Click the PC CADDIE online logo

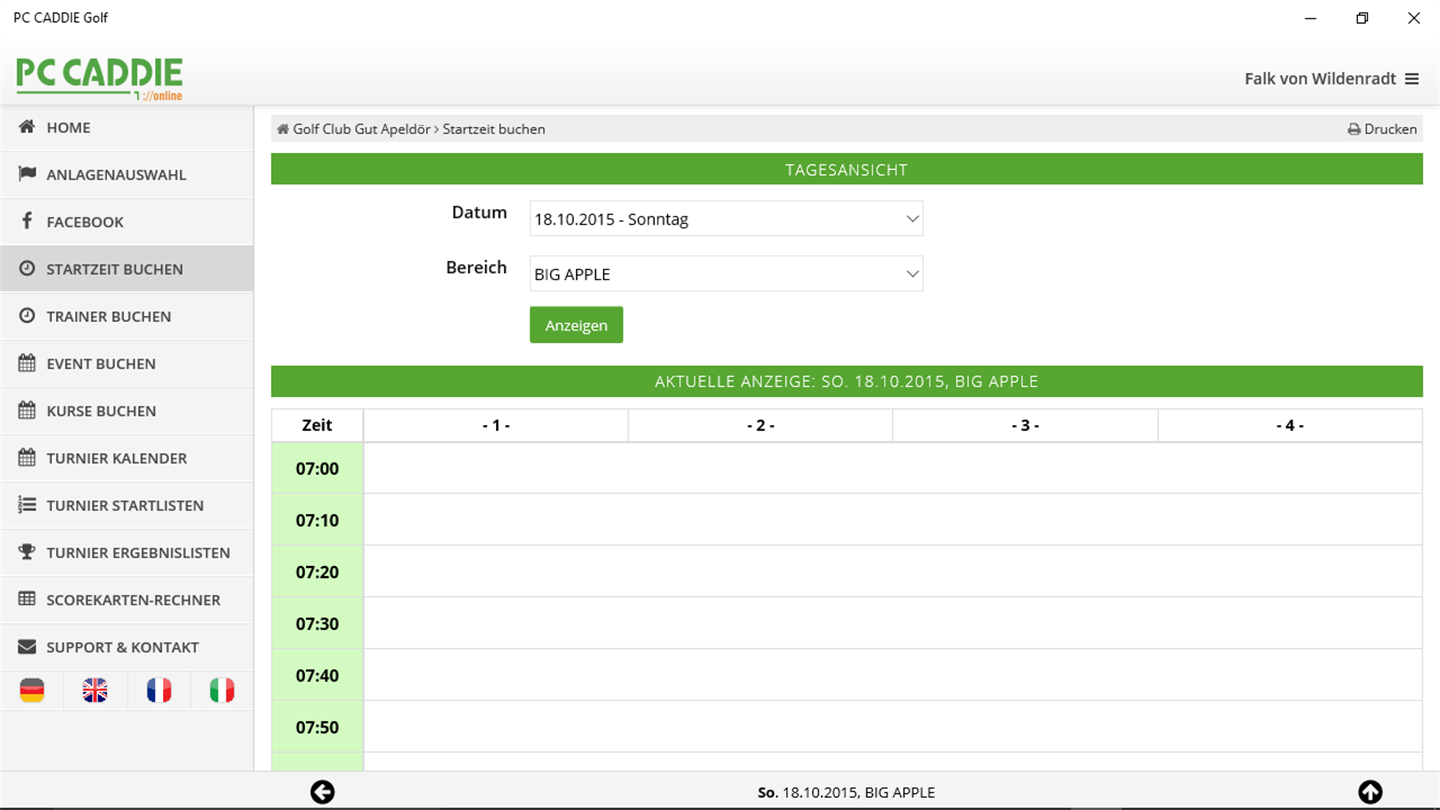coord(99,78)
